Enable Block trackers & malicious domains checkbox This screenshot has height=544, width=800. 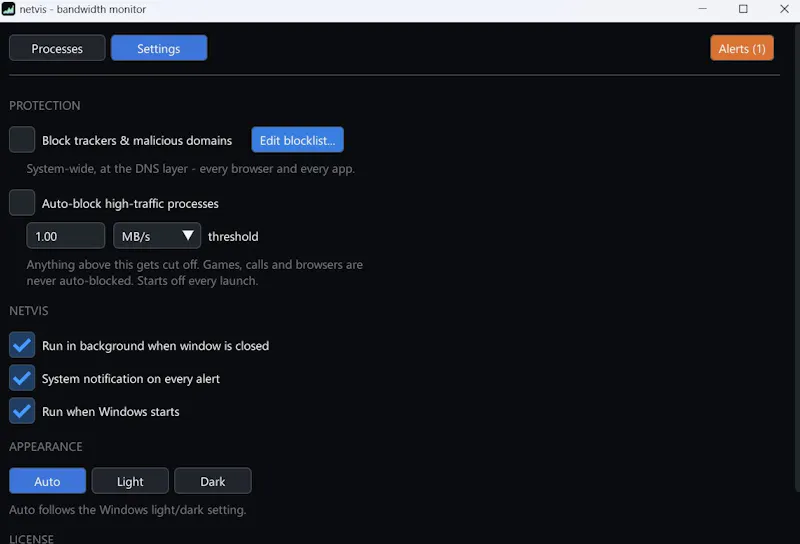point(22,139)
